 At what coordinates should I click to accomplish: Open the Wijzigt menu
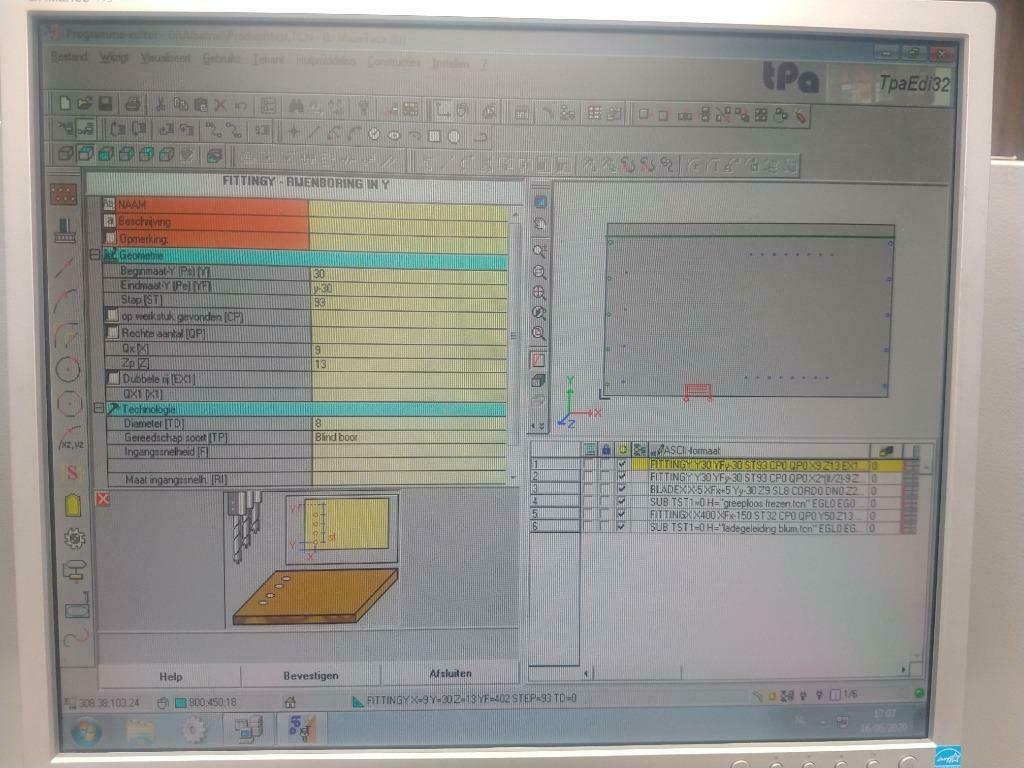tap(114, 58)
